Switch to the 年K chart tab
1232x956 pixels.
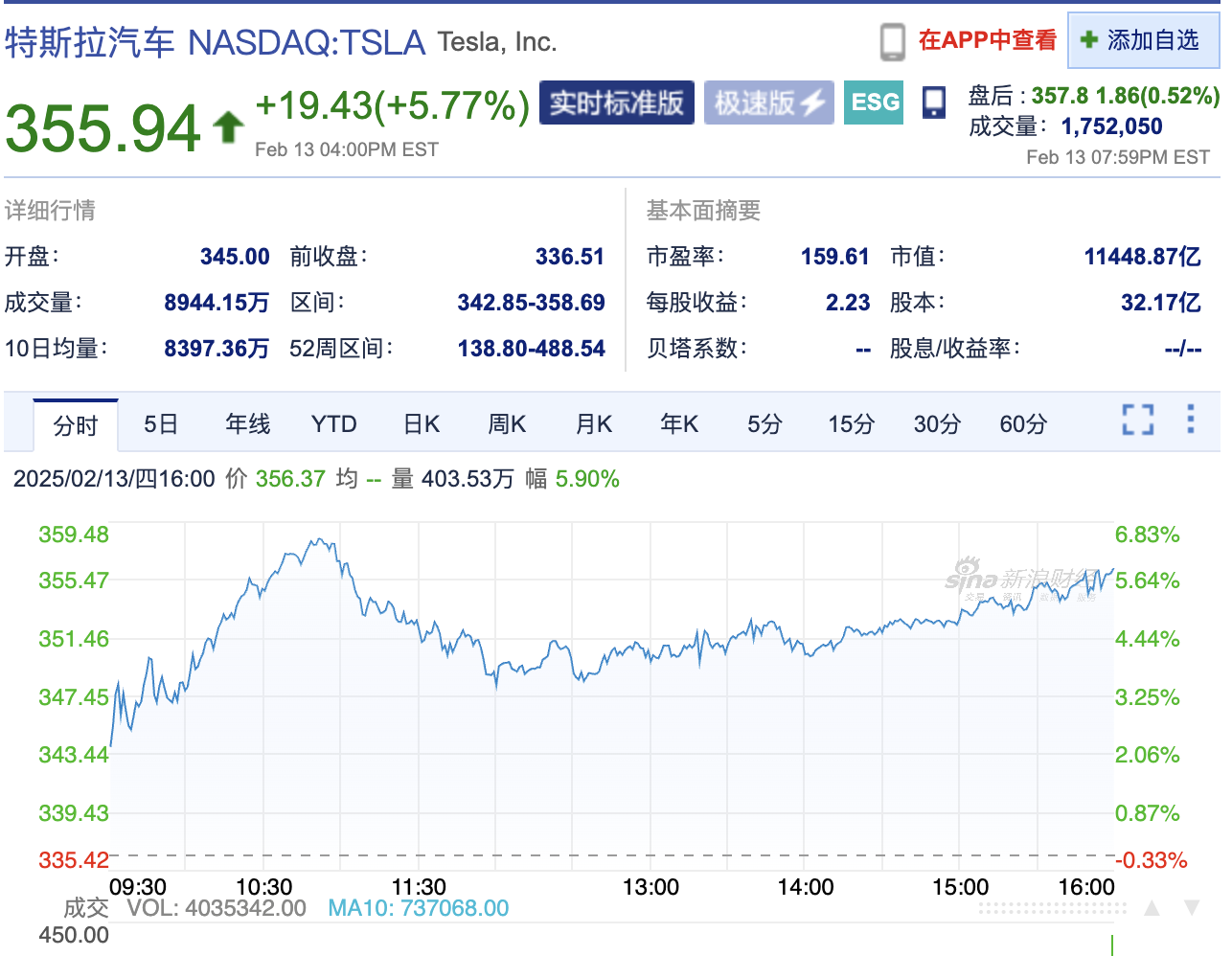coord(679,424)
